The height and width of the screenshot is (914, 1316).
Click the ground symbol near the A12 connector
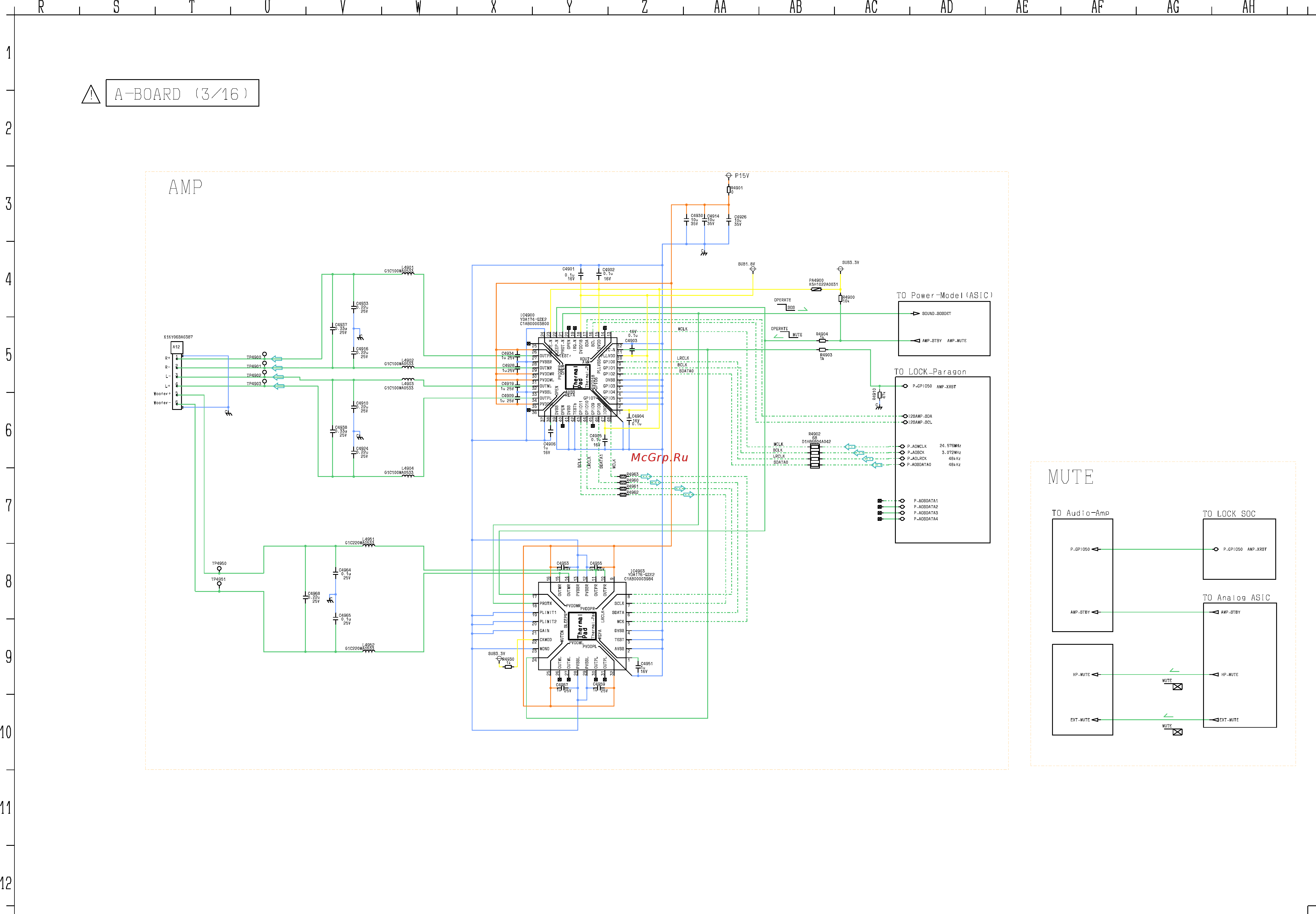228,412
